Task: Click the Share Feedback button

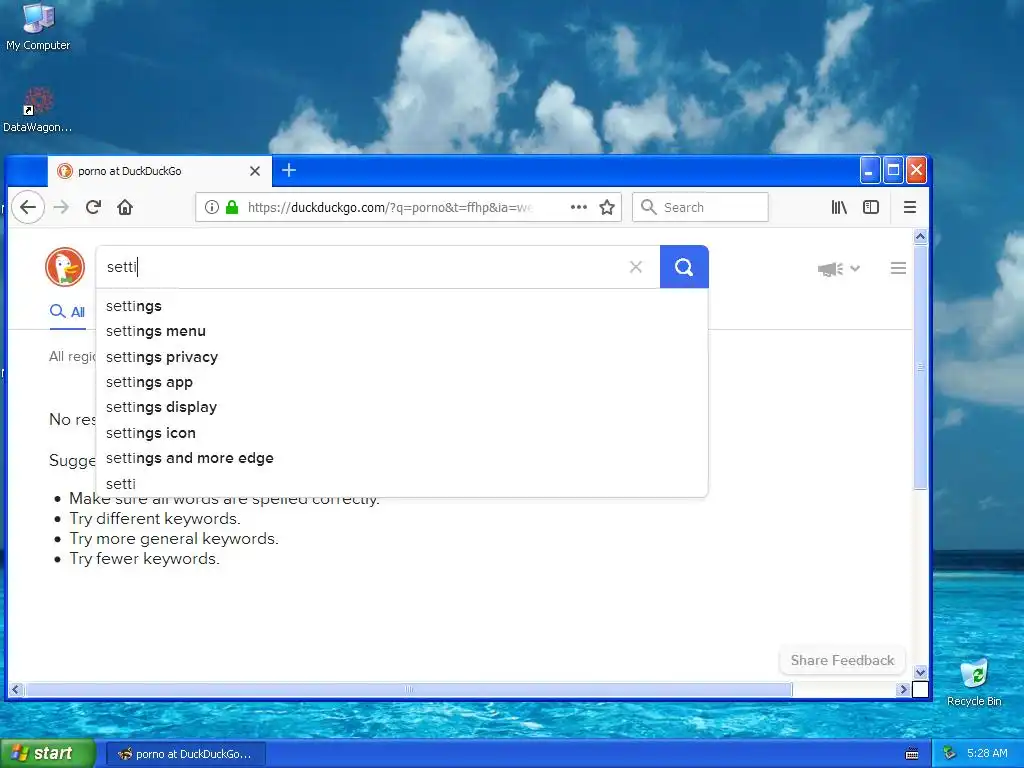Action: 842,660
